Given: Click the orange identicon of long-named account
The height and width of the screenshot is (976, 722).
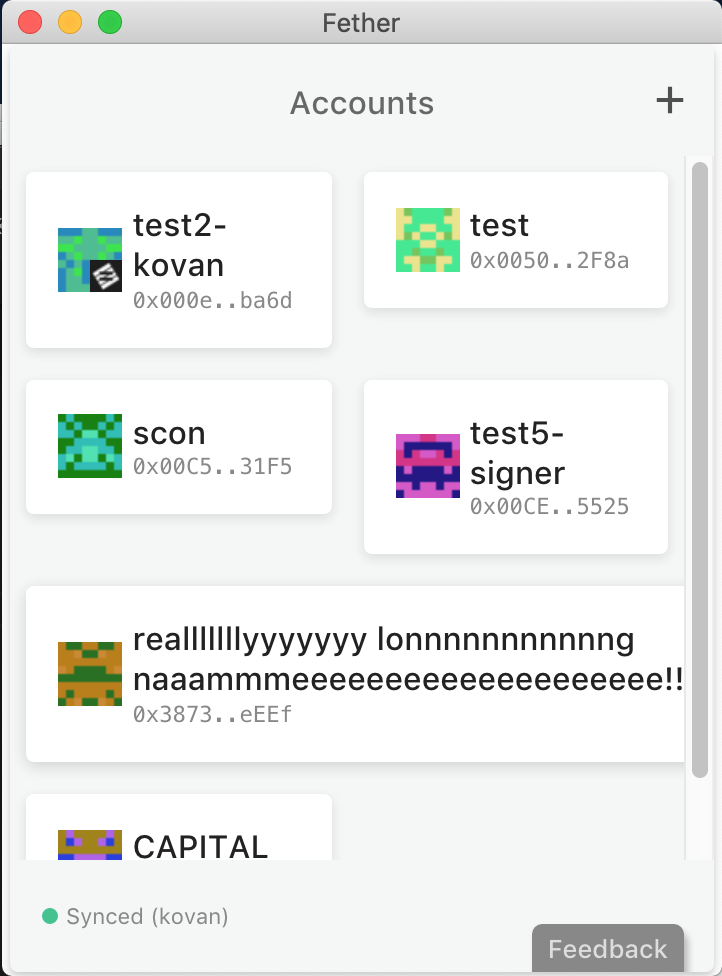Looking at the screenshot, I should [90, 673].
